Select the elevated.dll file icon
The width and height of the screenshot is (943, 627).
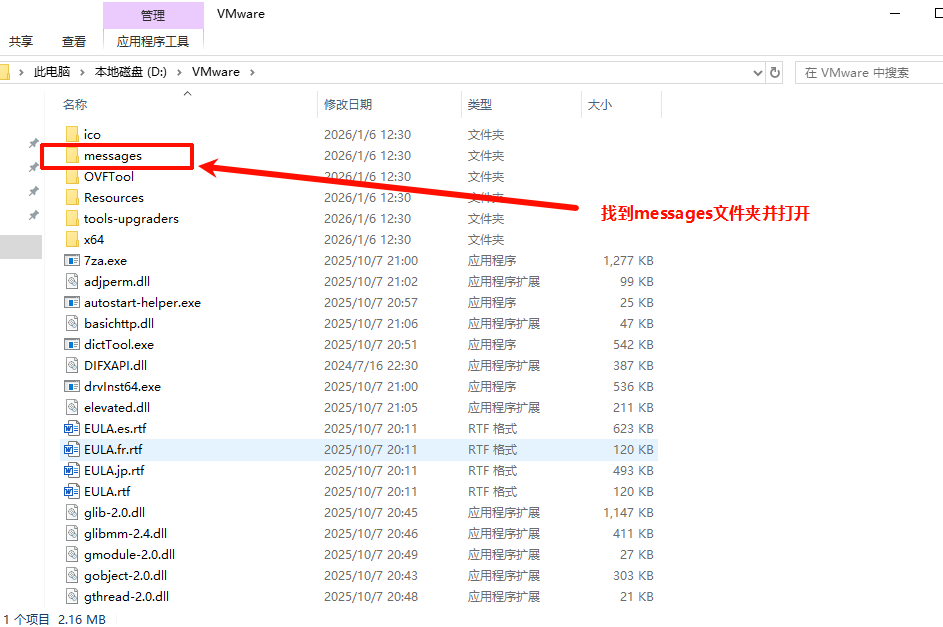pos(72,408)
